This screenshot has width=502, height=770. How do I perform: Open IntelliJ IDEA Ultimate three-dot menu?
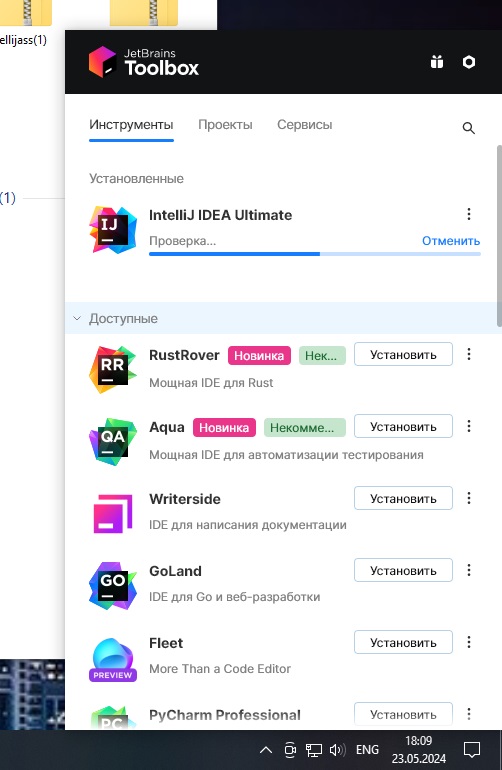pyautogui.click(x=469, y=214)
